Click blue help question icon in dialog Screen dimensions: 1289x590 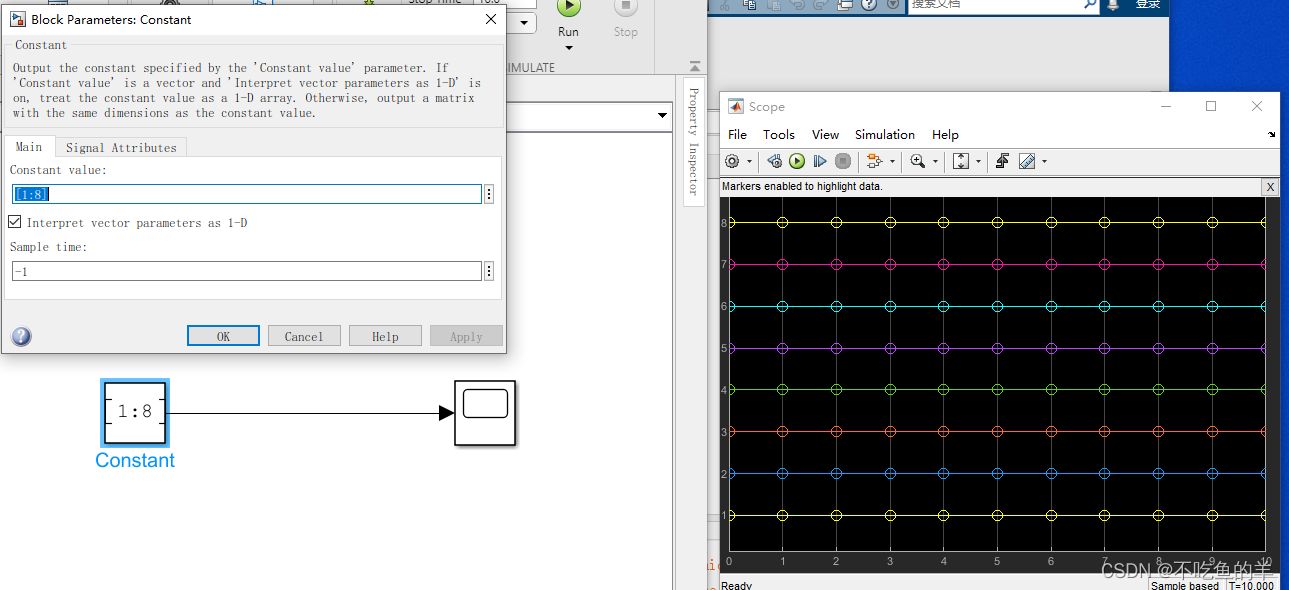[21, 336]
